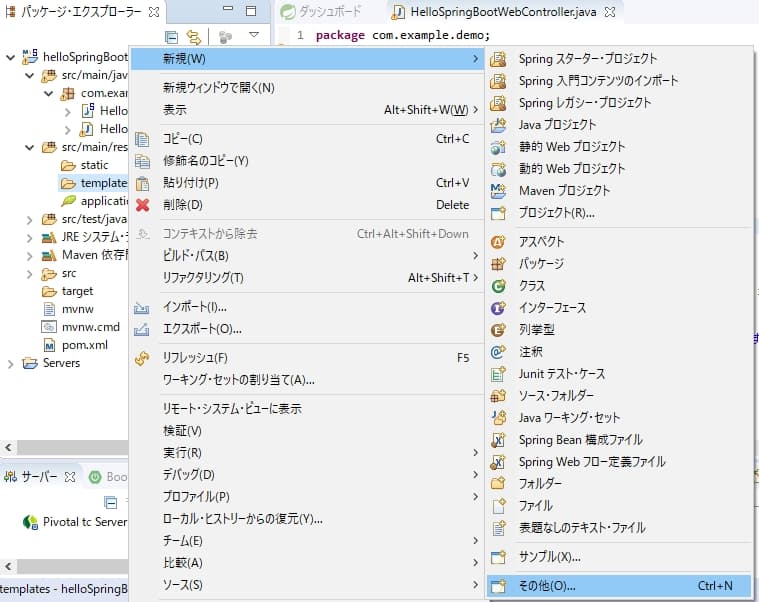Create new クラス
Screen dimensions: 759x602
(x=618, y=286)
